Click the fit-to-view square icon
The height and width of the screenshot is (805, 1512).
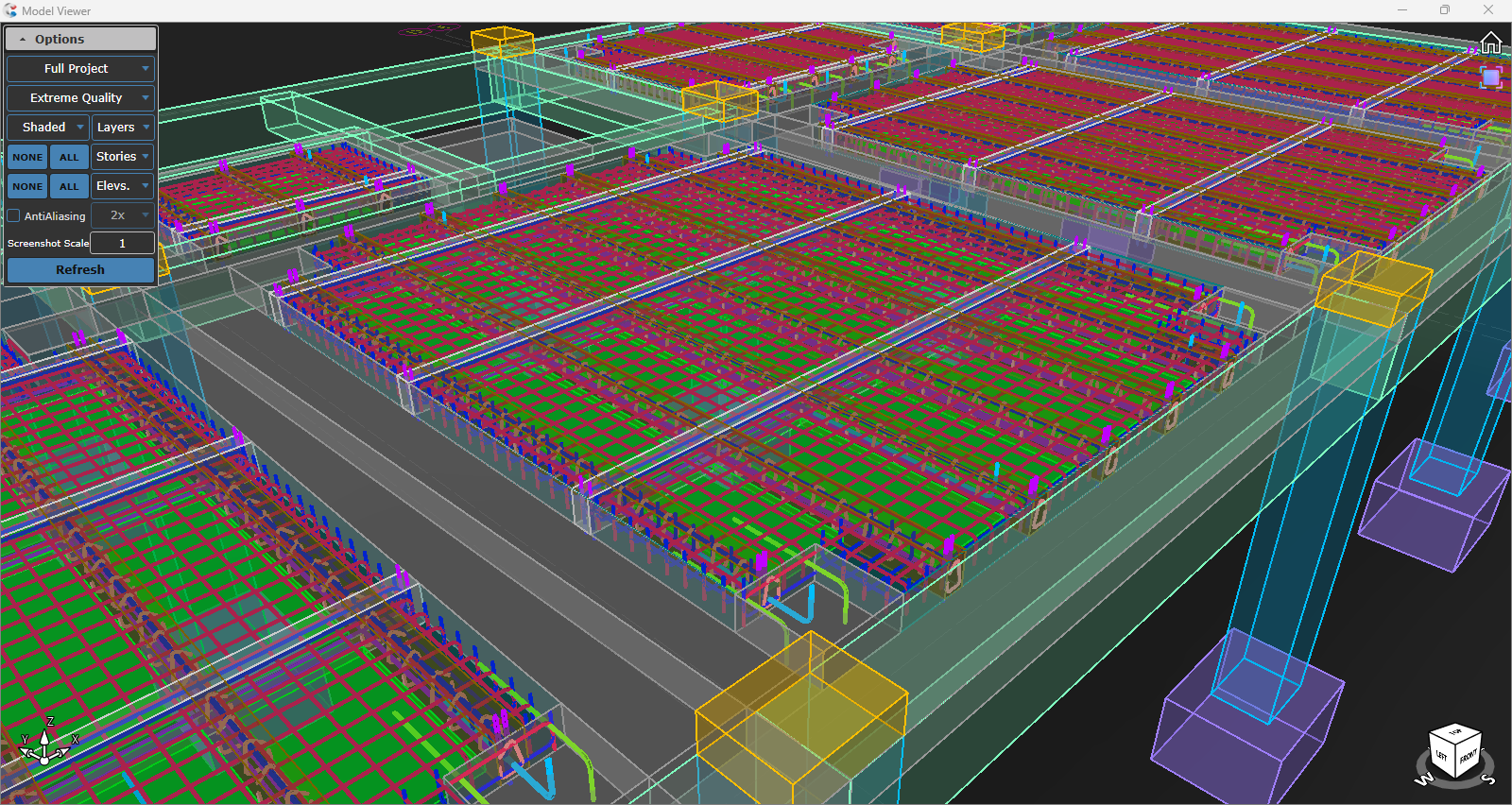click(1490, 77)
